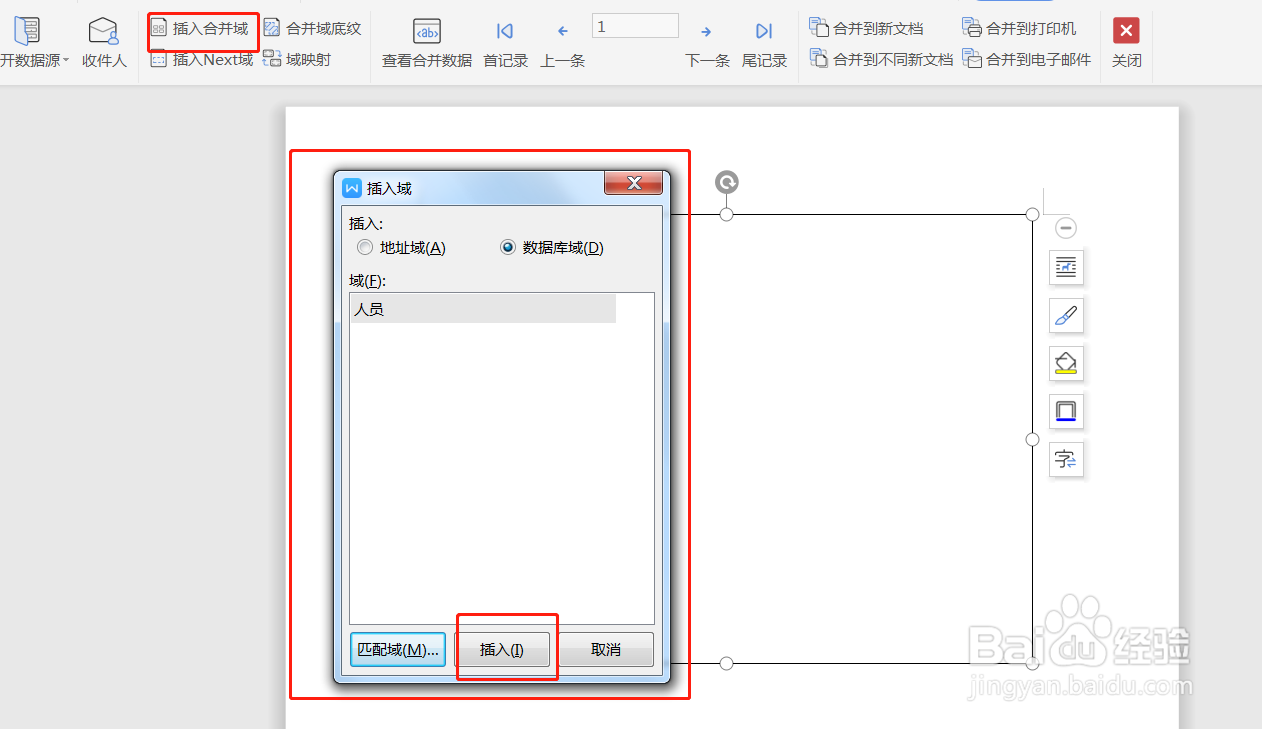Viewport: 1262px width, 729px height.
Task: Select the 地址域(A) radio button
Action: click(365, 247)
